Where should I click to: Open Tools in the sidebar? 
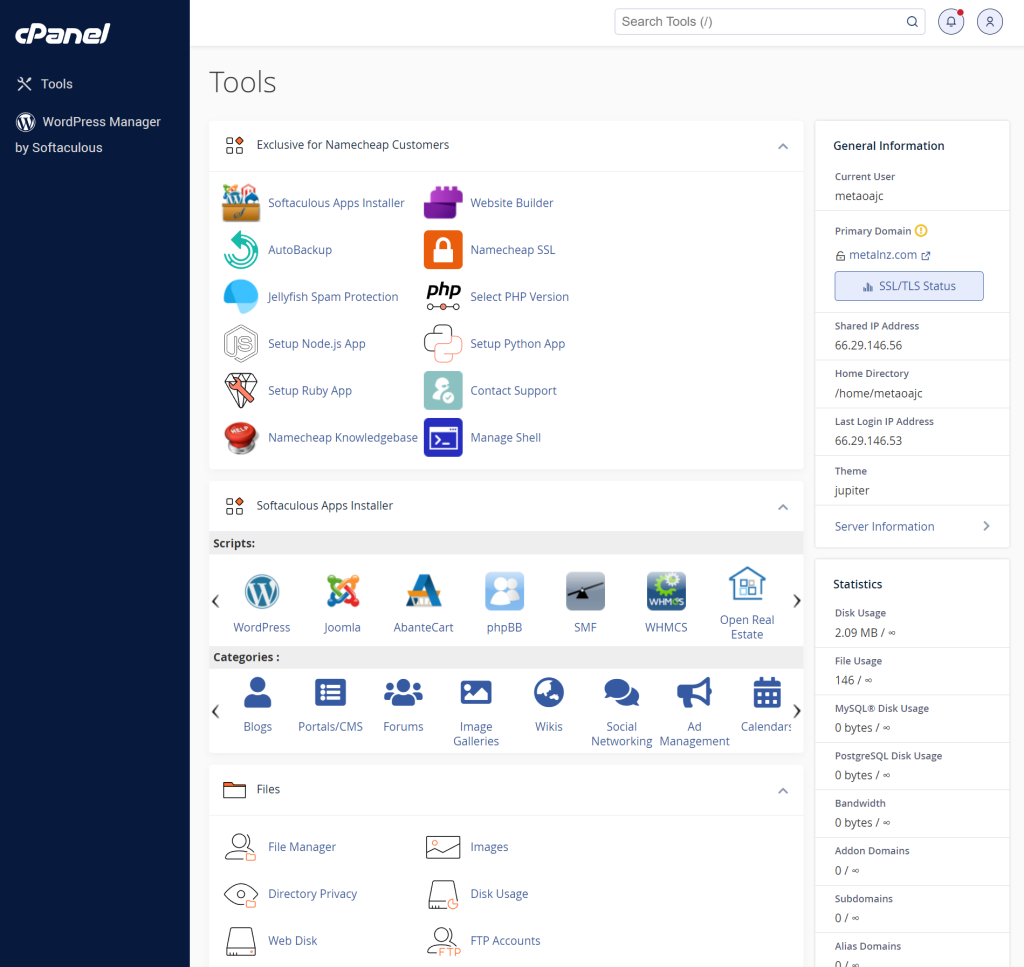click(x=44, y=84)
